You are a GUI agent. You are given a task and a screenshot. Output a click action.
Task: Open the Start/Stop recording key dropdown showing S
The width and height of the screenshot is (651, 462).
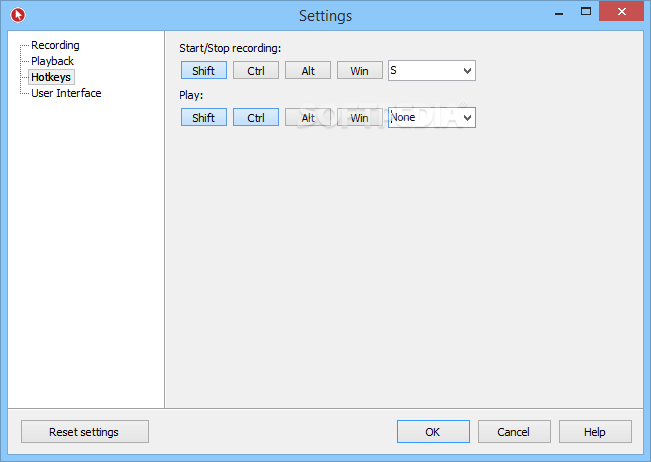tap(432, 71)
